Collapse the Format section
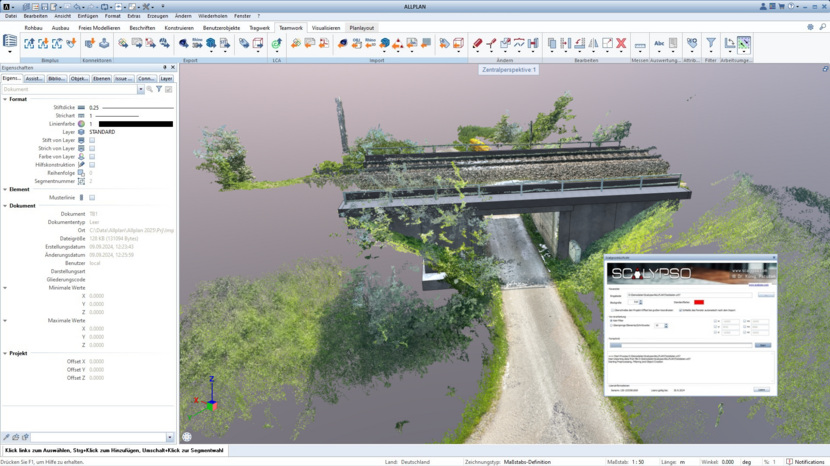 pos(5,99)
